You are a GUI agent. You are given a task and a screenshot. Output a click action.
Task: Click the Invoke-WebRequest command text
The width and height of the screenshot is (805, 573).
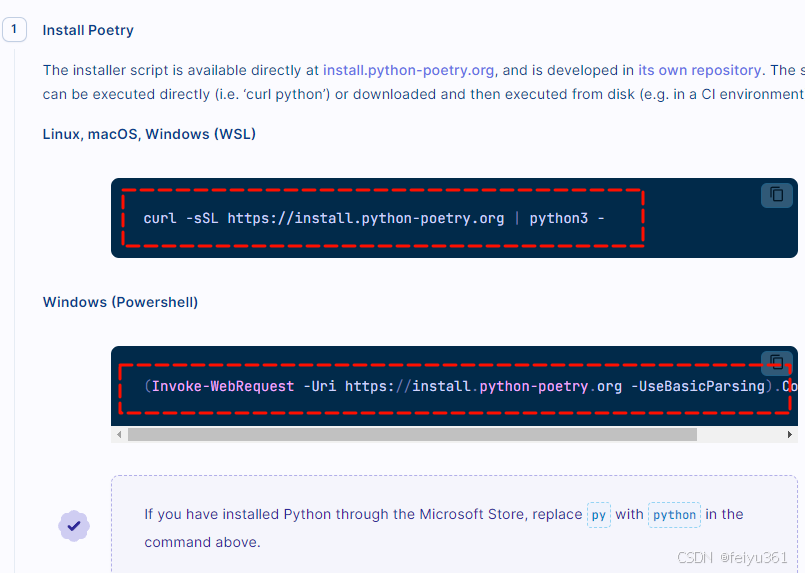tap(471, 386)
